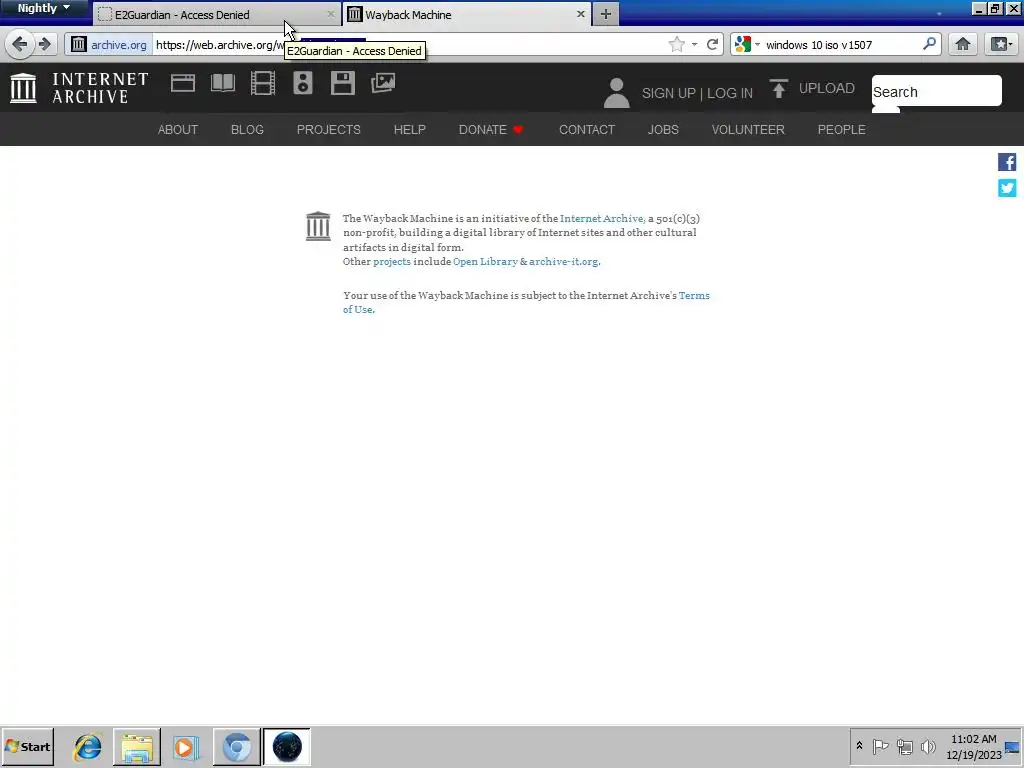Click the network tray icon
Image resolution: width=1024 pixels, height=768 pixels.
[904, 746]
